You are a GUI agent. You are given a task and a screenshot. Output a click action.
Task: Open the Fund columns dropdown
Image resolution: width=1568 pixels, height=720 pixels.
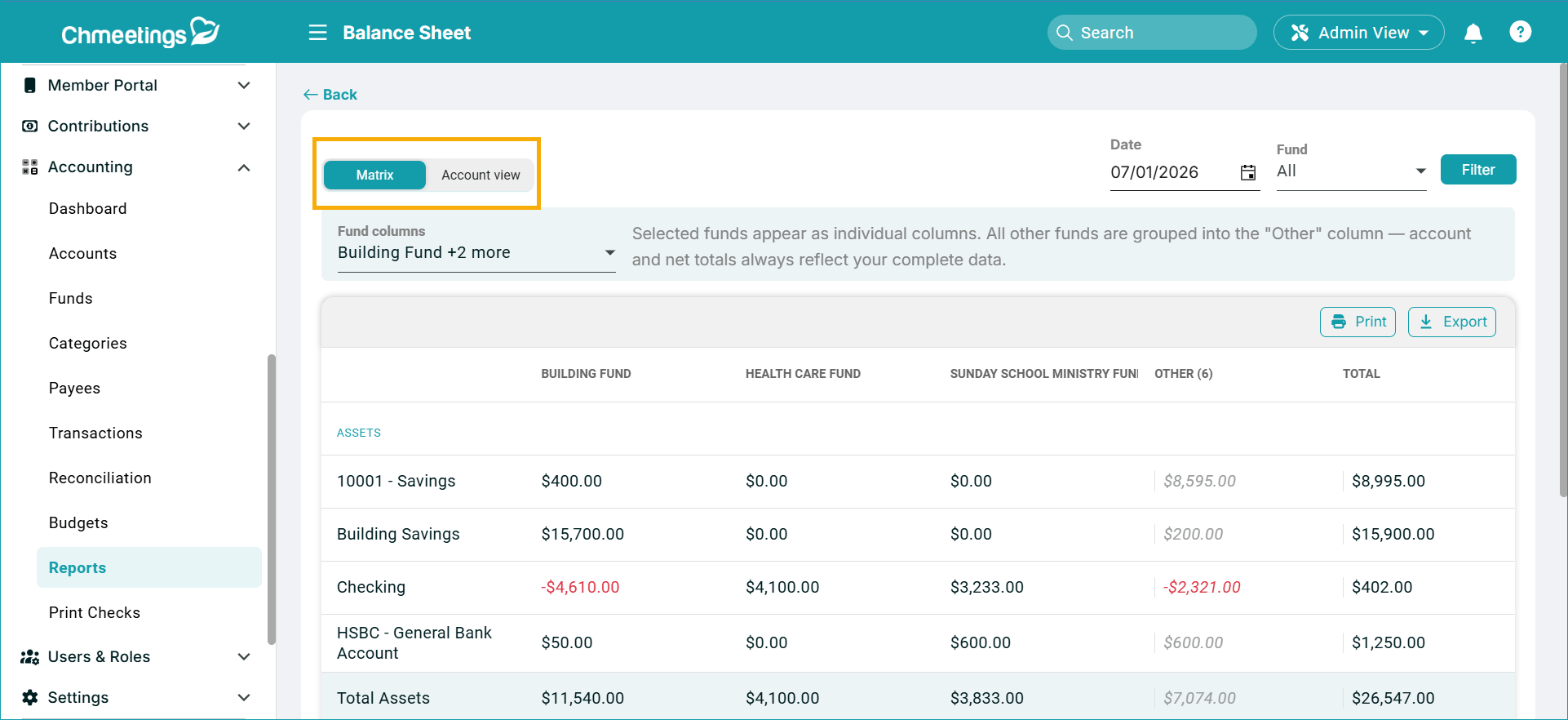pyautogui.click(x=476, y=252)
